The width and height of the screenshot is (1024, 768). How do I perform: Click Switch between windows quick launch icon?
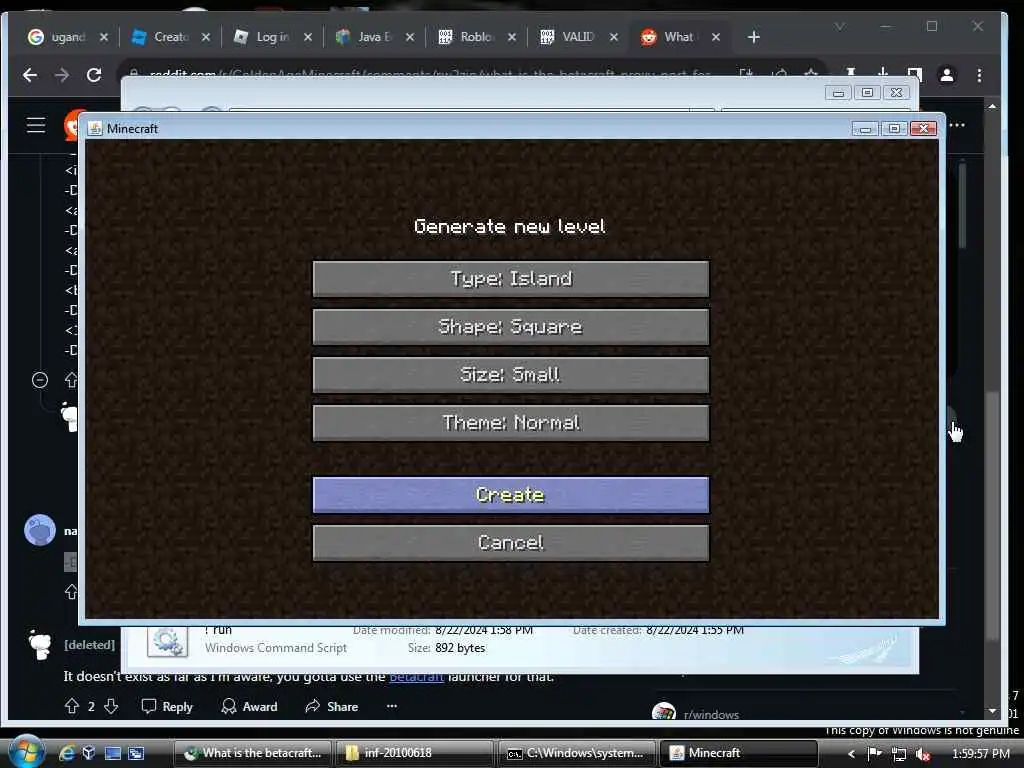[136, 753]
